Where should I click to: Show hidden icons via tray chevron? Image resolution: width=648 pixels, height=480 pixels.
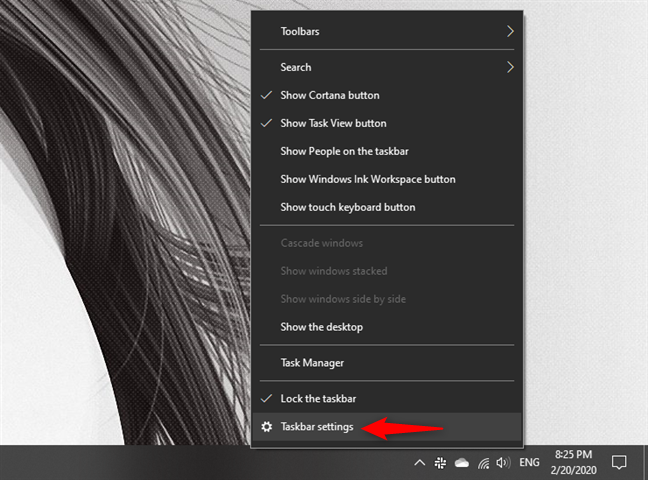[419, 463]
